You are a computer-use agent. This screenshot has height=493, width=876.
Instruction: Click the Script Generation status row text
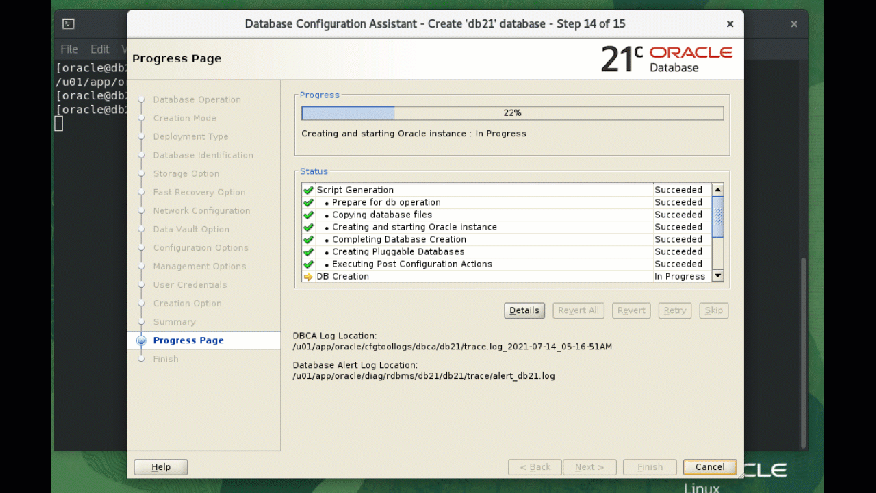355,190
